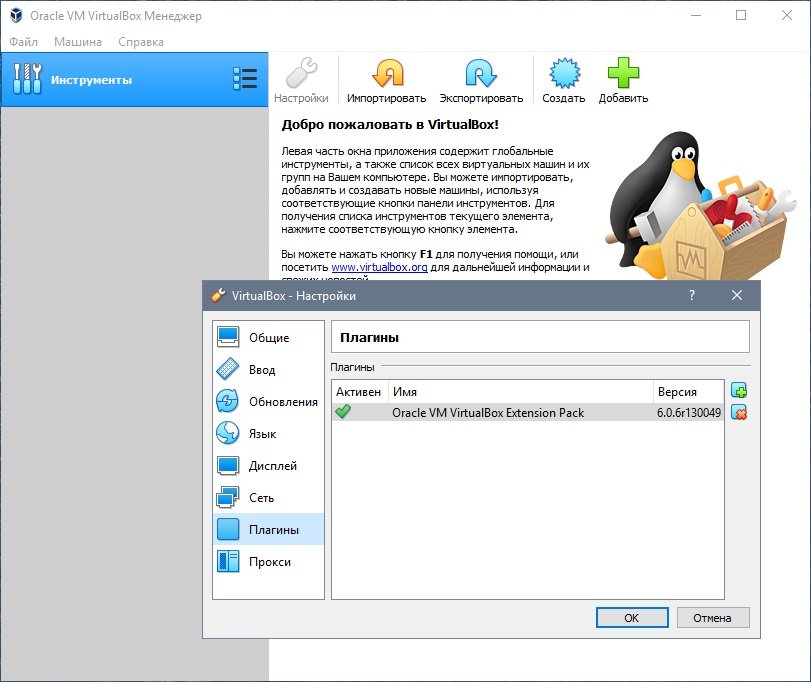Select the Язык settings section
Screen dimensions: 811x682
click(x=262, y=434)
